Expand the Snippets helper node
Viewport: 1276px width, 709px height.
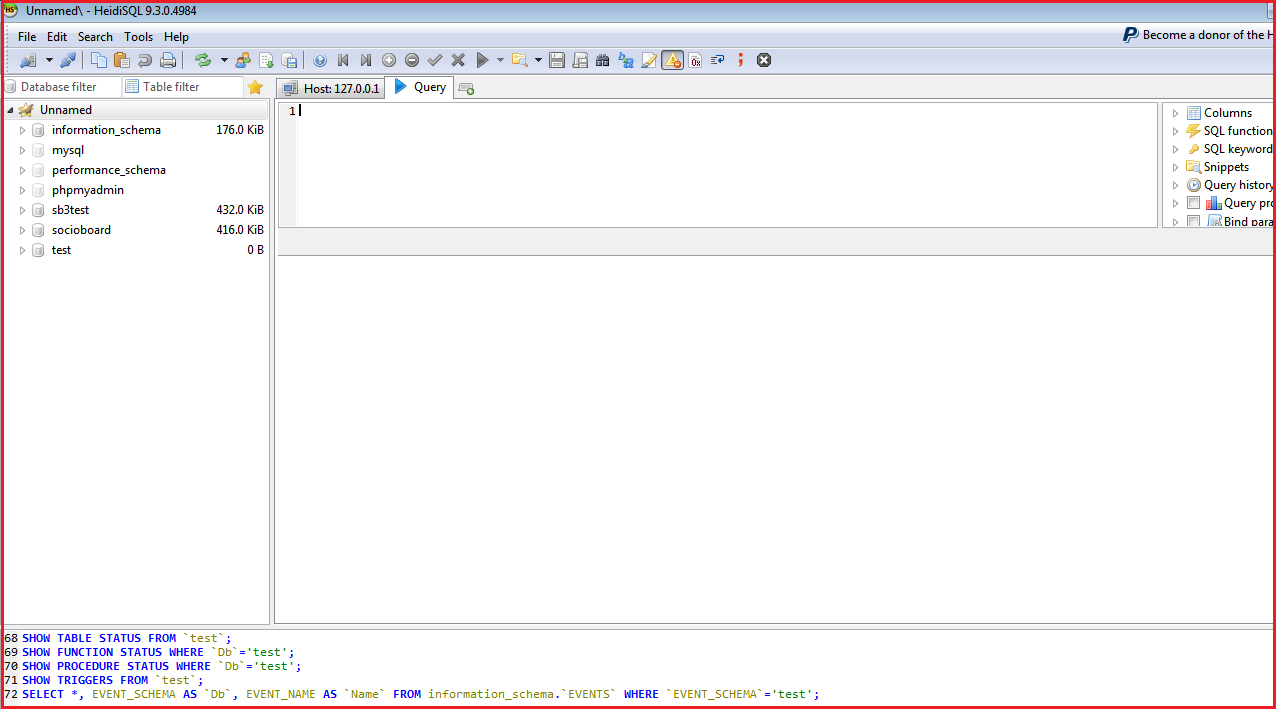click(x=1176, y=167)
